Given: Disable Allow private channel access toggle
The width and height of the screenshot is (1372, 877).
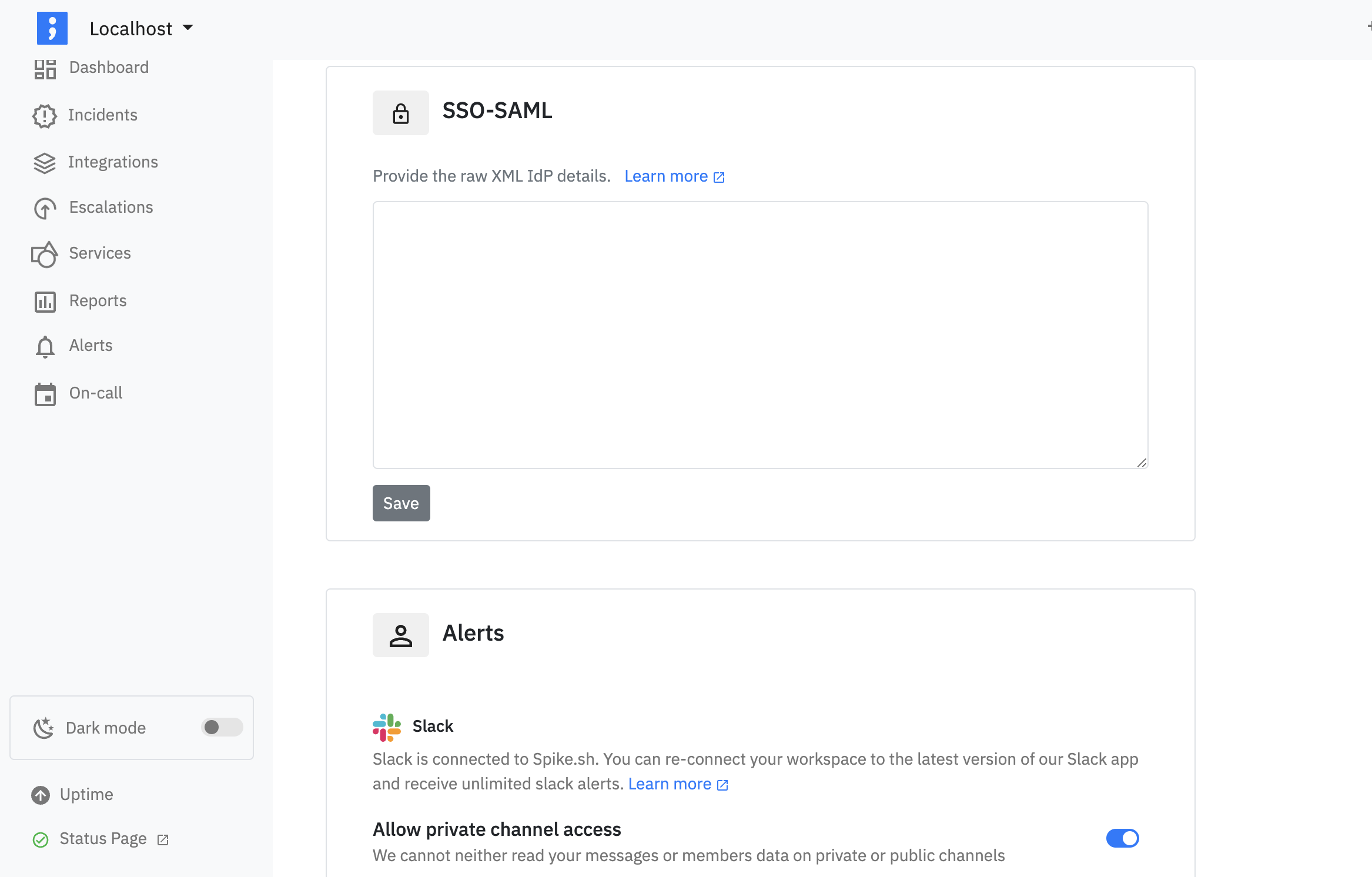Looking at the screenshot, I should click(x=1123, y=838).
